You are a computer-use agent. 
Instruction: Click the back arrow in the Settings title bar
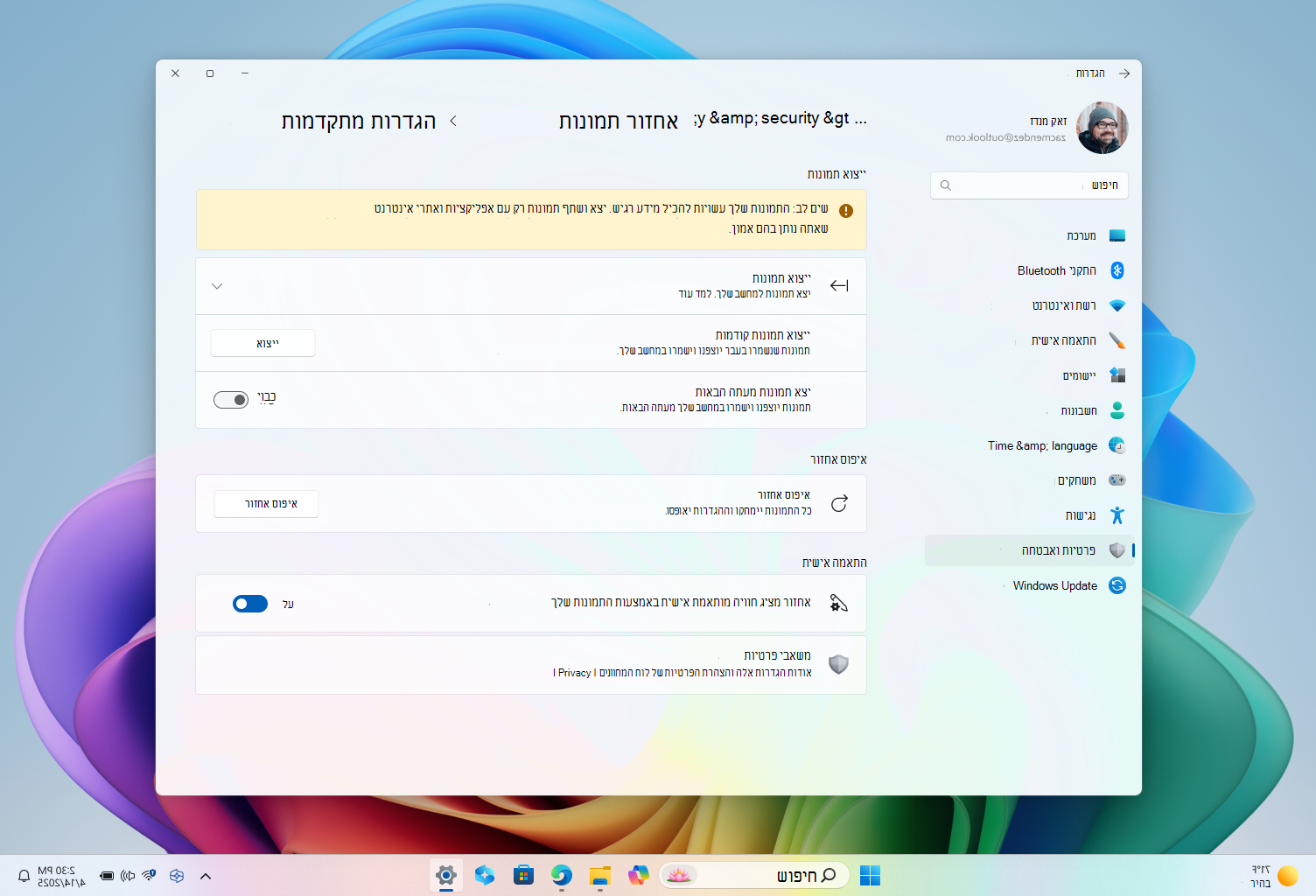(1124, 73)
